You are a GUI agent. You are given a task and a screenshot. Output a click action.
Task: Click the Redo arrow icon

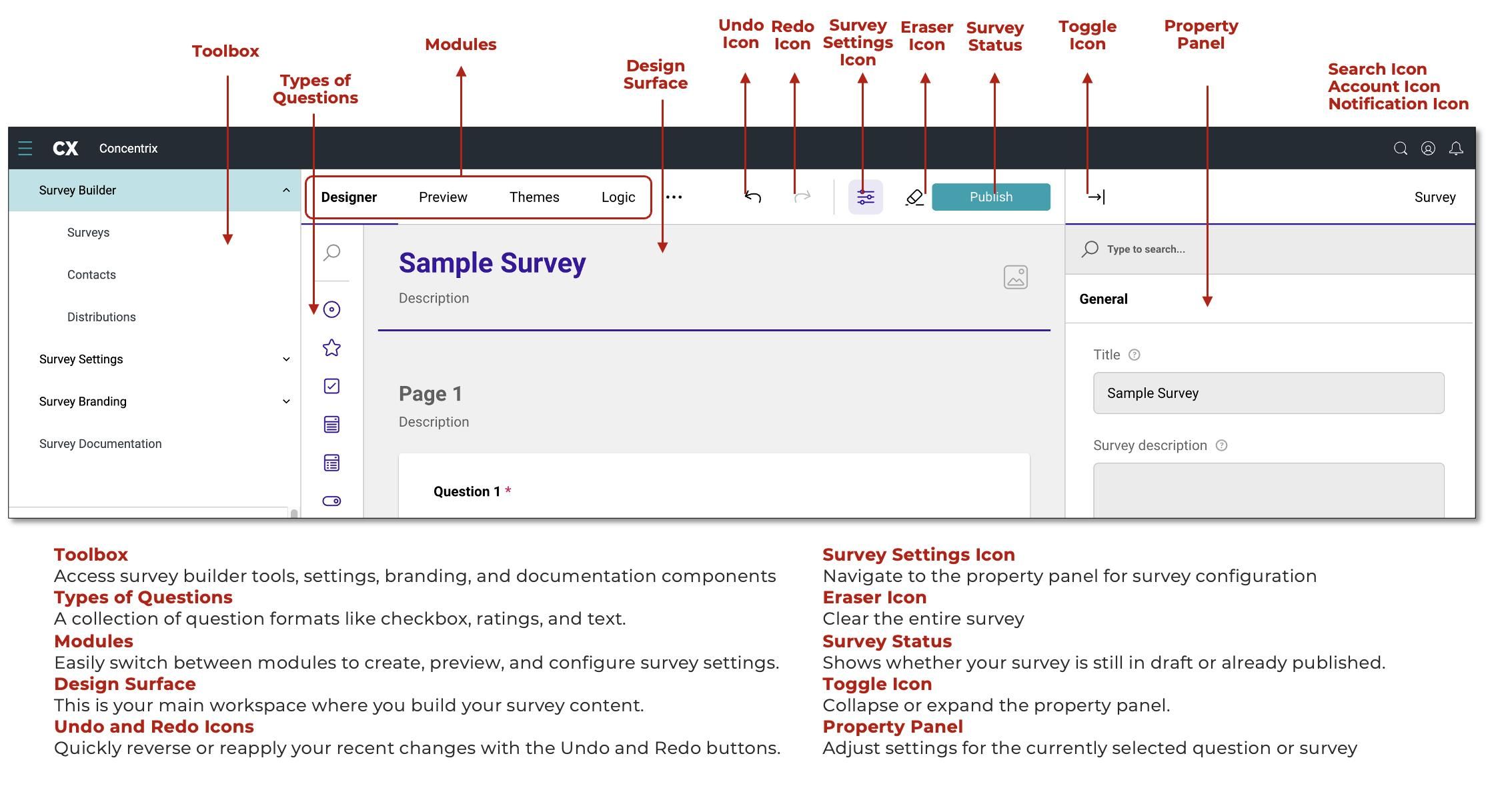pyautogui.click(x=802, y=196)
